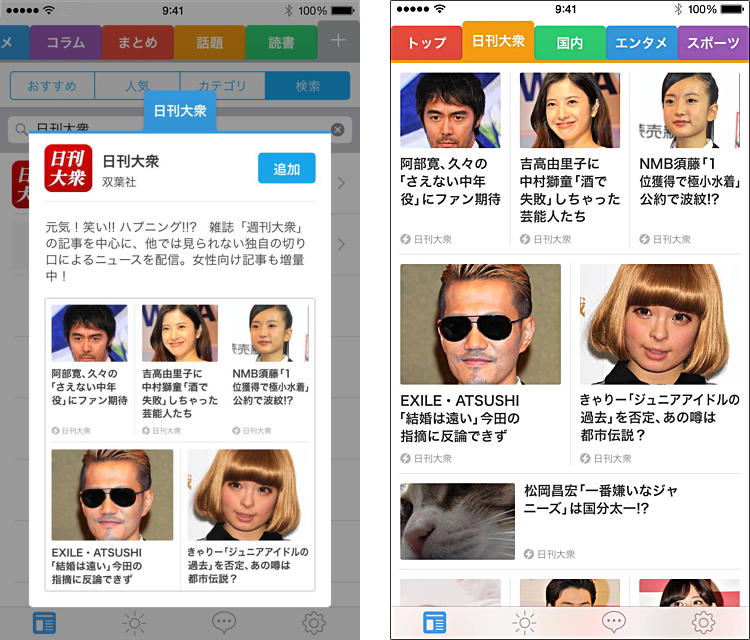Choose the 検索 segment

pyautogui.click(x=308, y=86)
